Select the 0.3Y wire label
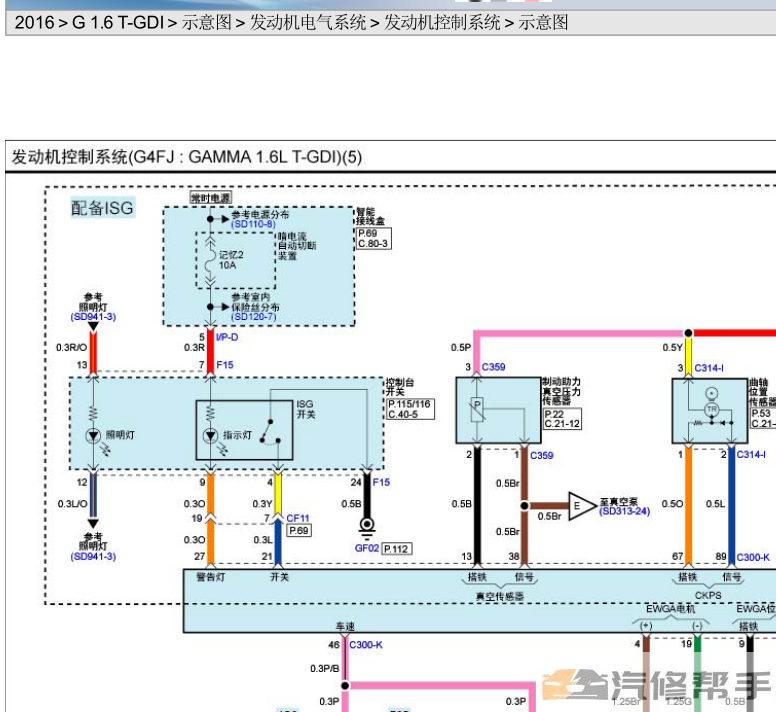 262,504
